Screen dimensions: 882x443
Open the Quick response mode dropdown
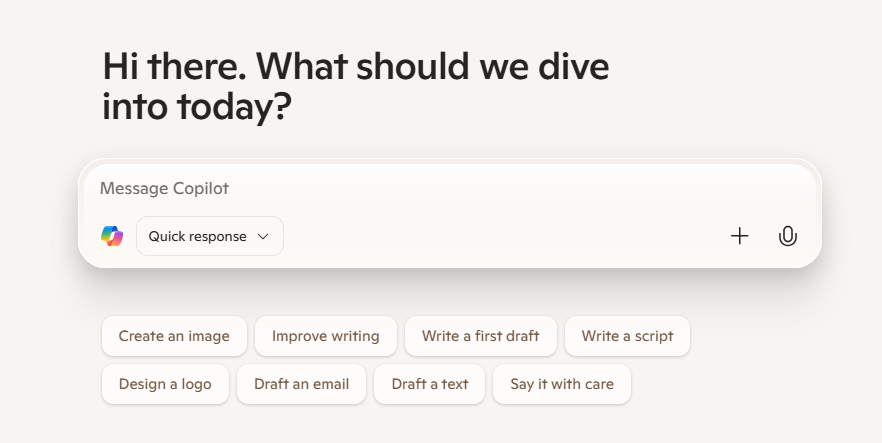click(210, 236)
